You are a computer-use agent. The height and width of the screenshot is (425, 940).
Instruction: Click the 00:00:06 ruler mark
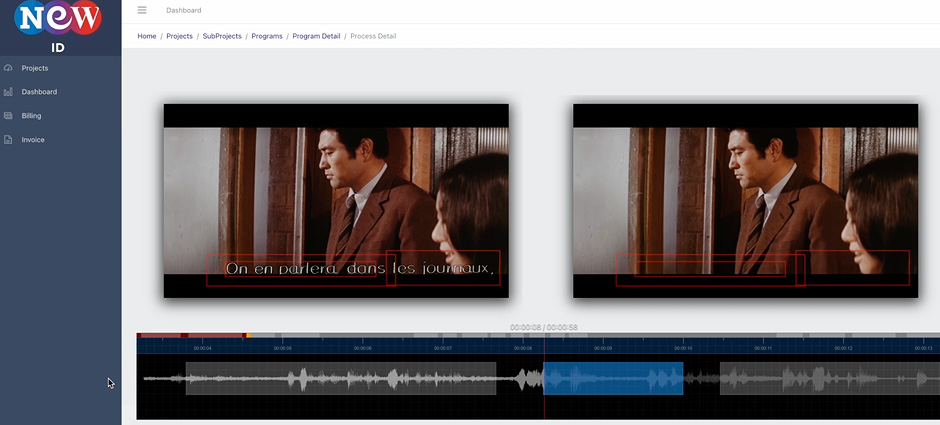tap(363, 348)
